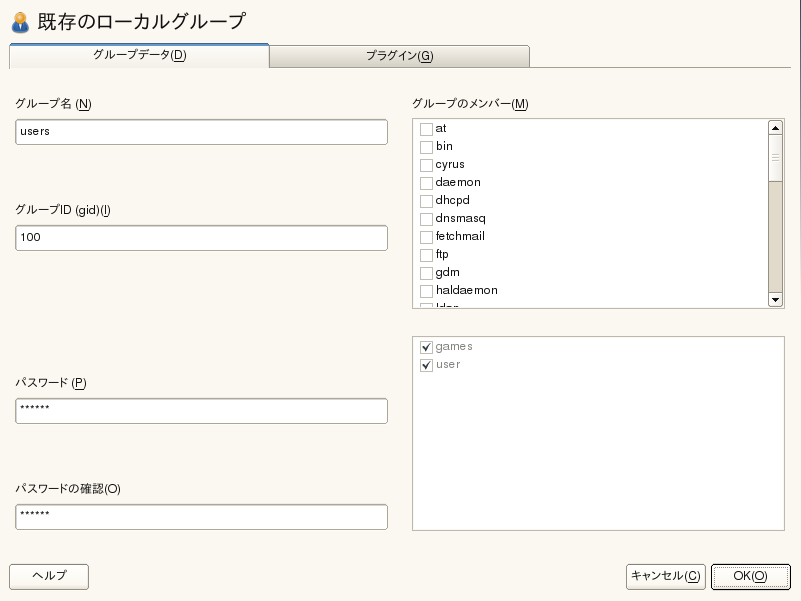
Task: Check the 'bin' user checkbox
Action: click(427, 147)
